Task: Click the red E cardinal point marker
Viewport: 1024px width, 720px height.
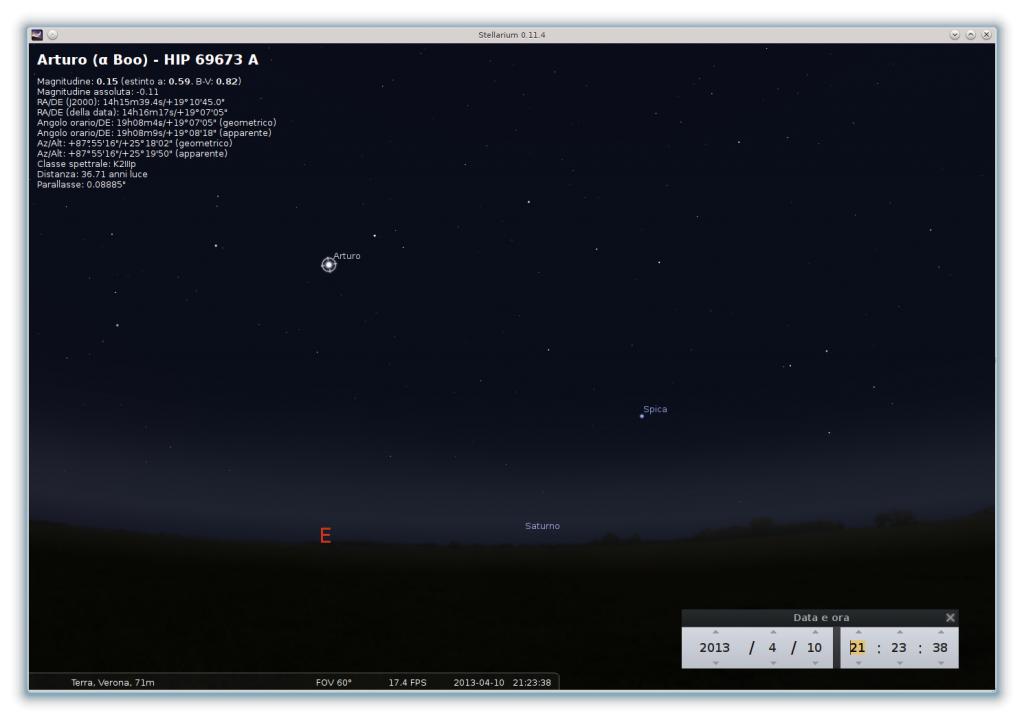Action: point(325,536)
